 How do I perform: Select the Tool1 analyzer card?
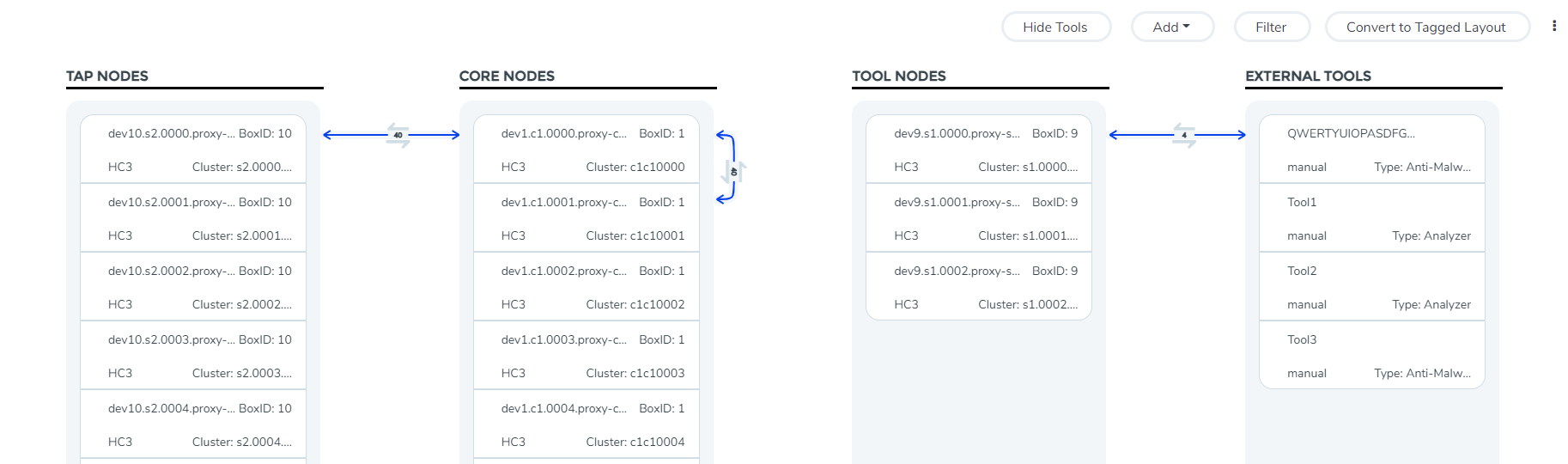point(1372,218)
